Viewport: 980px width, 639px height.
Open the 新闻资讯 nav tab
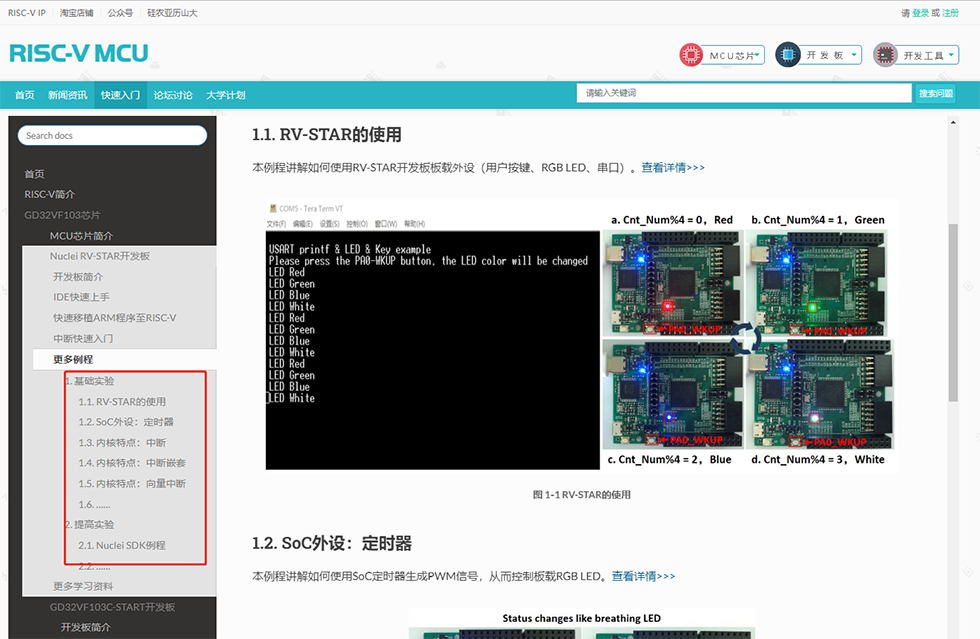coord(68,95)
